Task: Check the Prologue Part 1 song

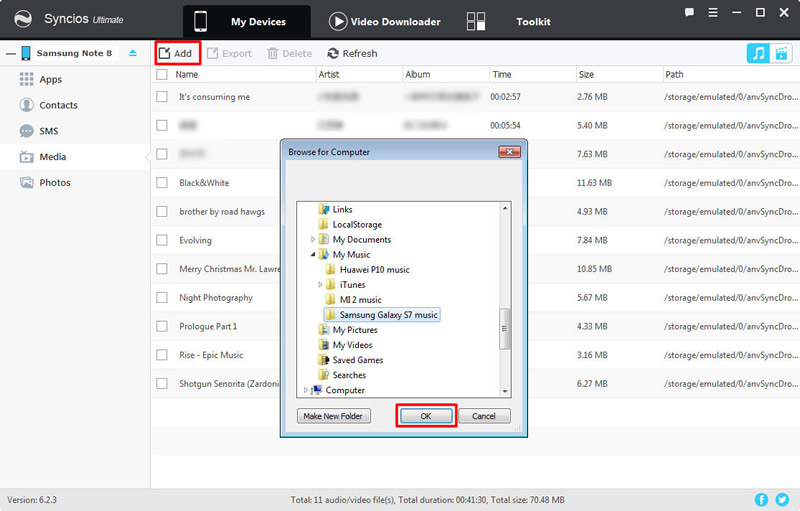Action: pos(162,326)
